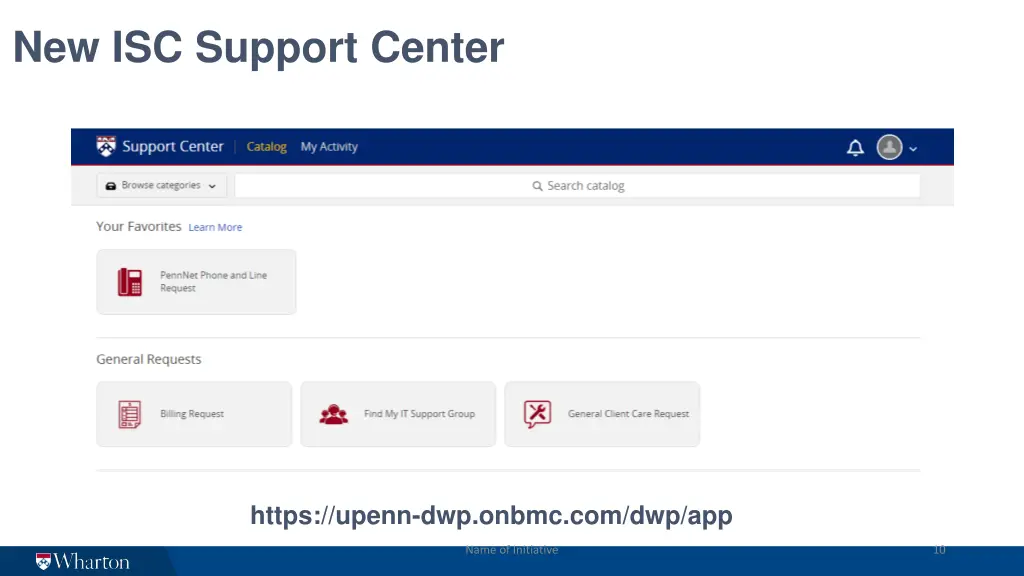Screen dimensions: 1024x576
Task: Click the General Requests heading
Action: [148, 359]
